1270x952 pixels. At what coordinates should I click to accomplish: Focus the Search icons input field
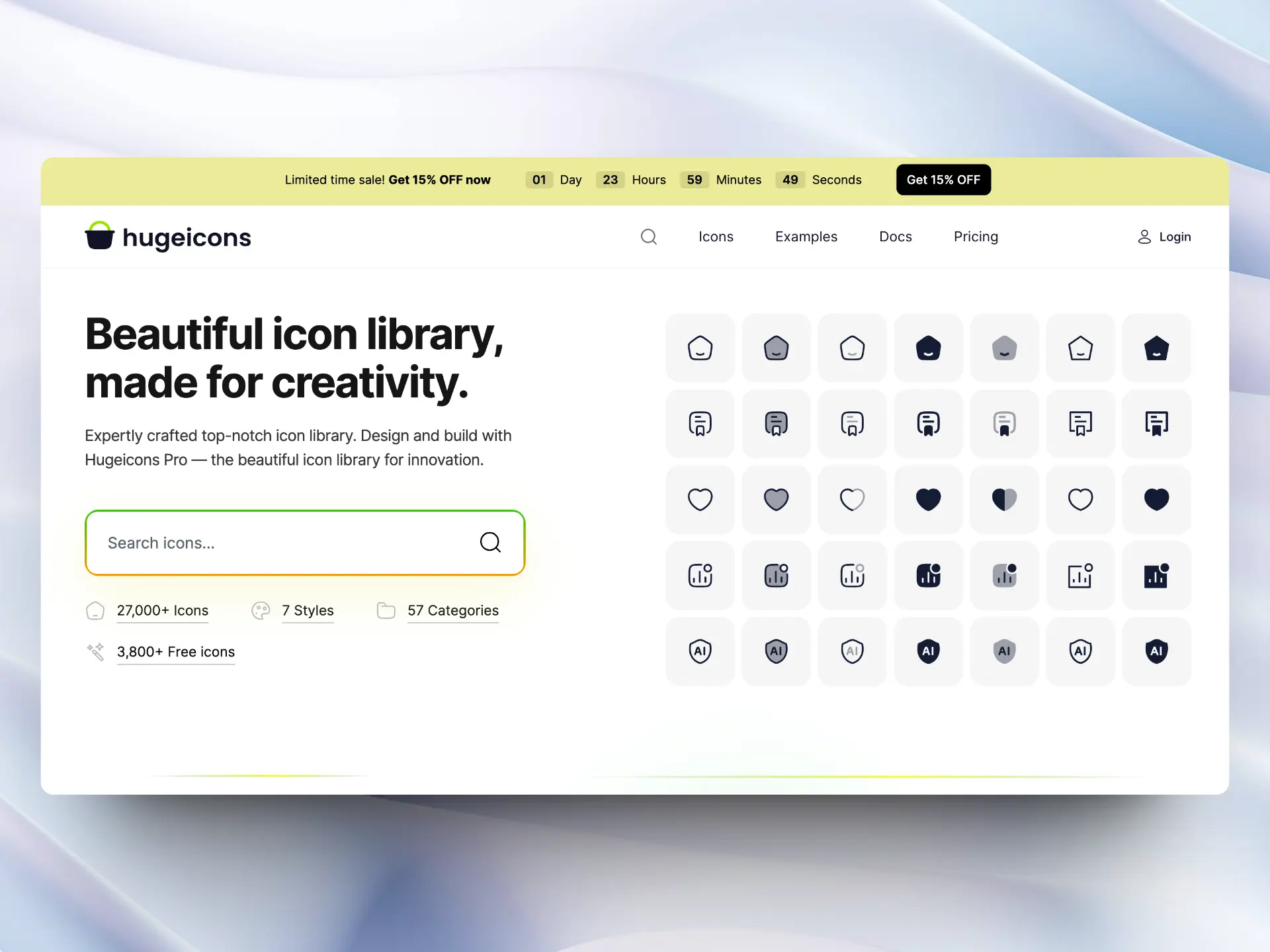pyautogui.click(x=284, y=543)
